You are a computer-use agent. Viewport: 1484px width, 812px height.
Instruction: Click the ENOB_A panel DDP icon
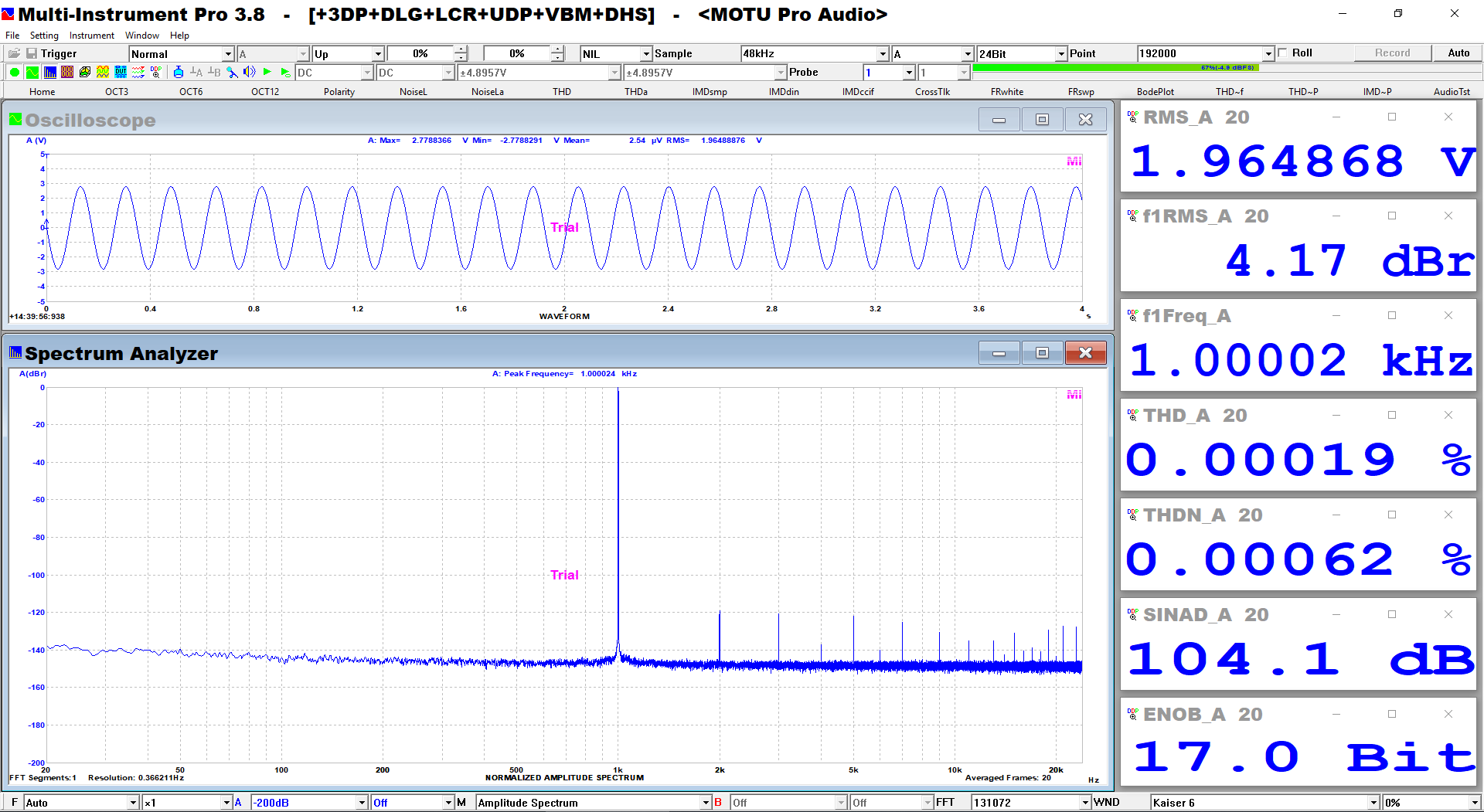(x=1132, y=714)
